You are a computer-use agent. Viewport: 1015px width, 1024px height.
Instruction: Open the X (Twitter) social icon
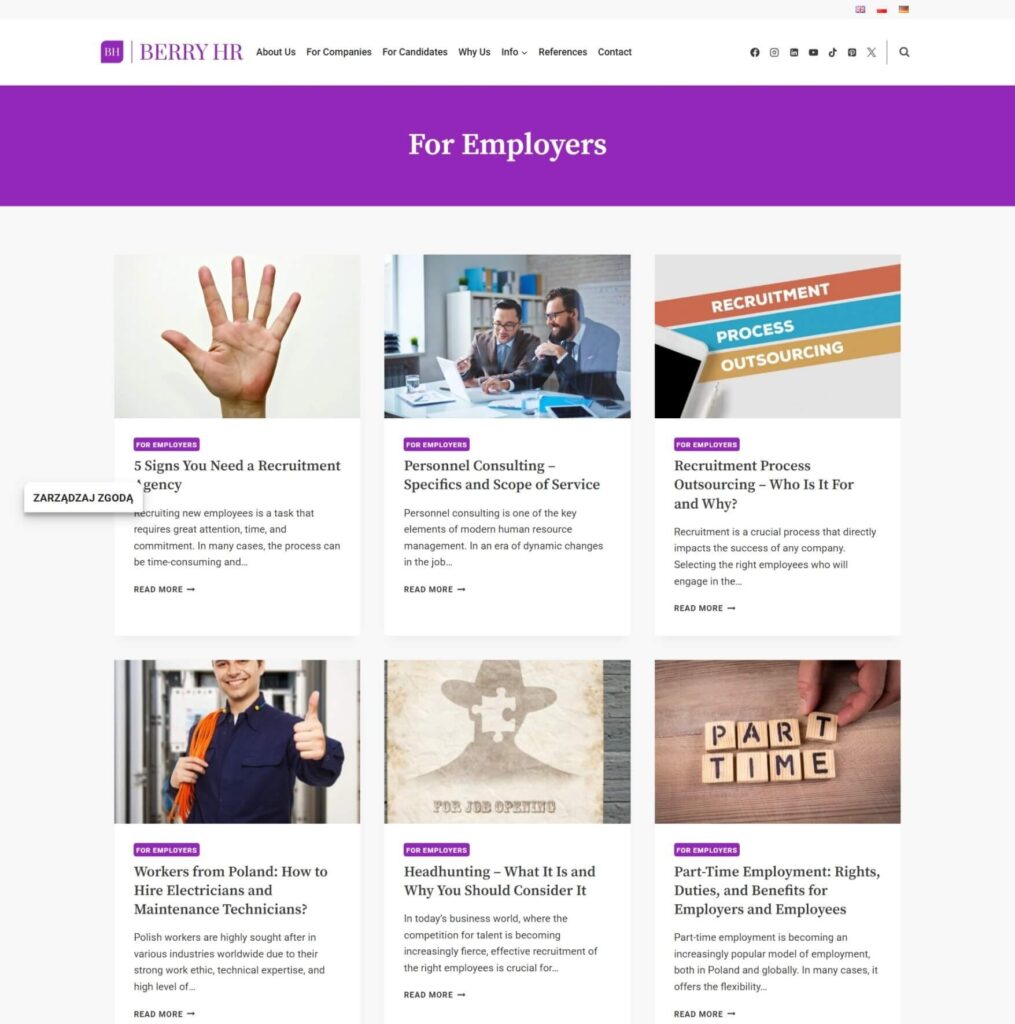pyautogui.click(x=871, y=52)
